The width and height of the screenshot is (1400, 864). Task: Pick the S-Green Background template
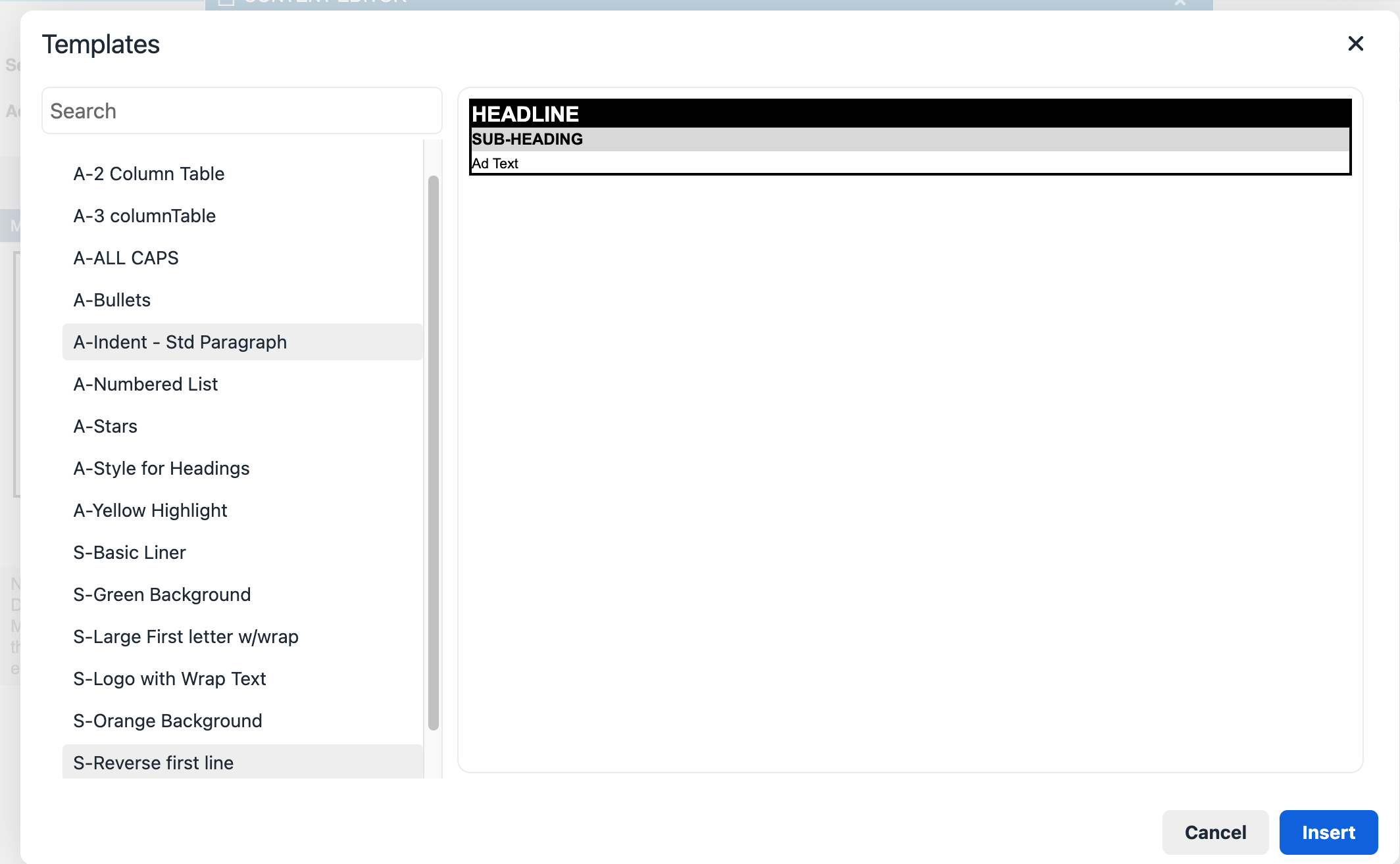point(162,594)
